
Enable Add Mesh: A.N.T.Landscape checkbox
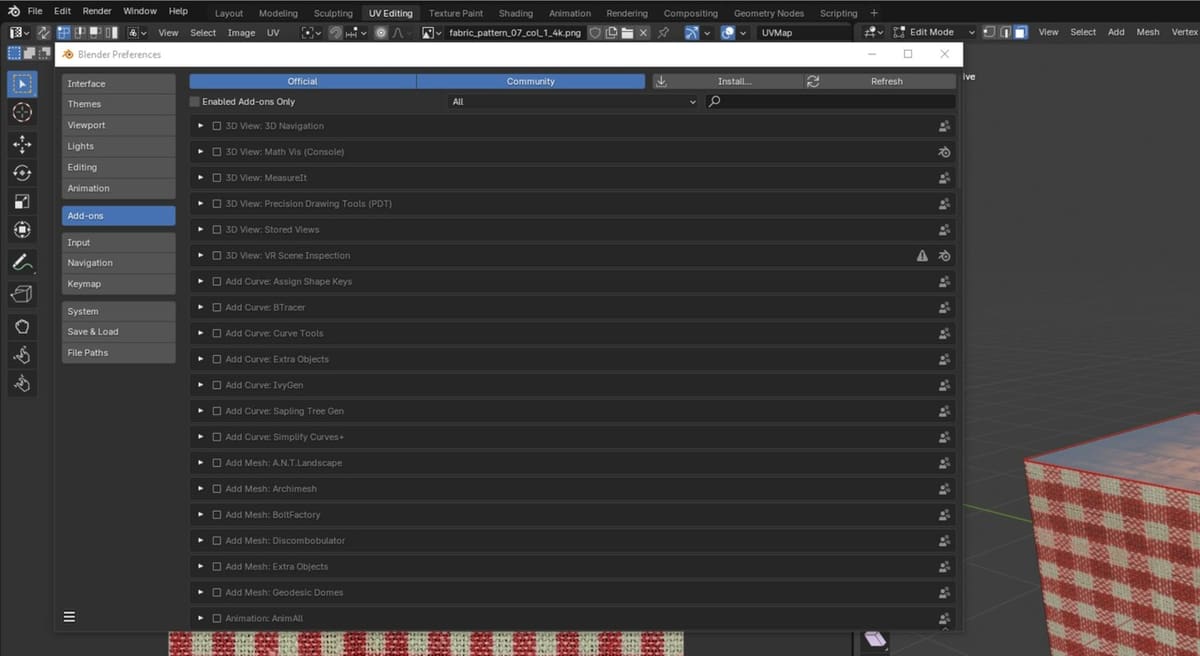click(216, 463)
